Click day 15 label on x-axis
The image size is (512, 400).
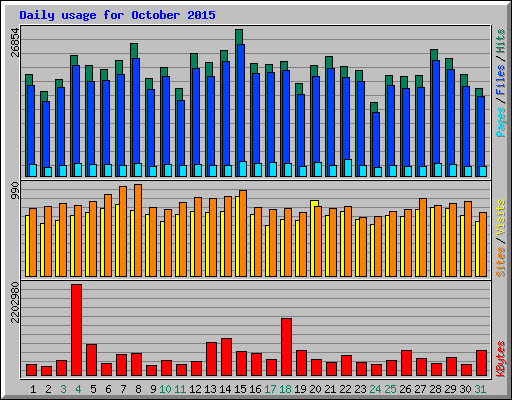point(240,389)
